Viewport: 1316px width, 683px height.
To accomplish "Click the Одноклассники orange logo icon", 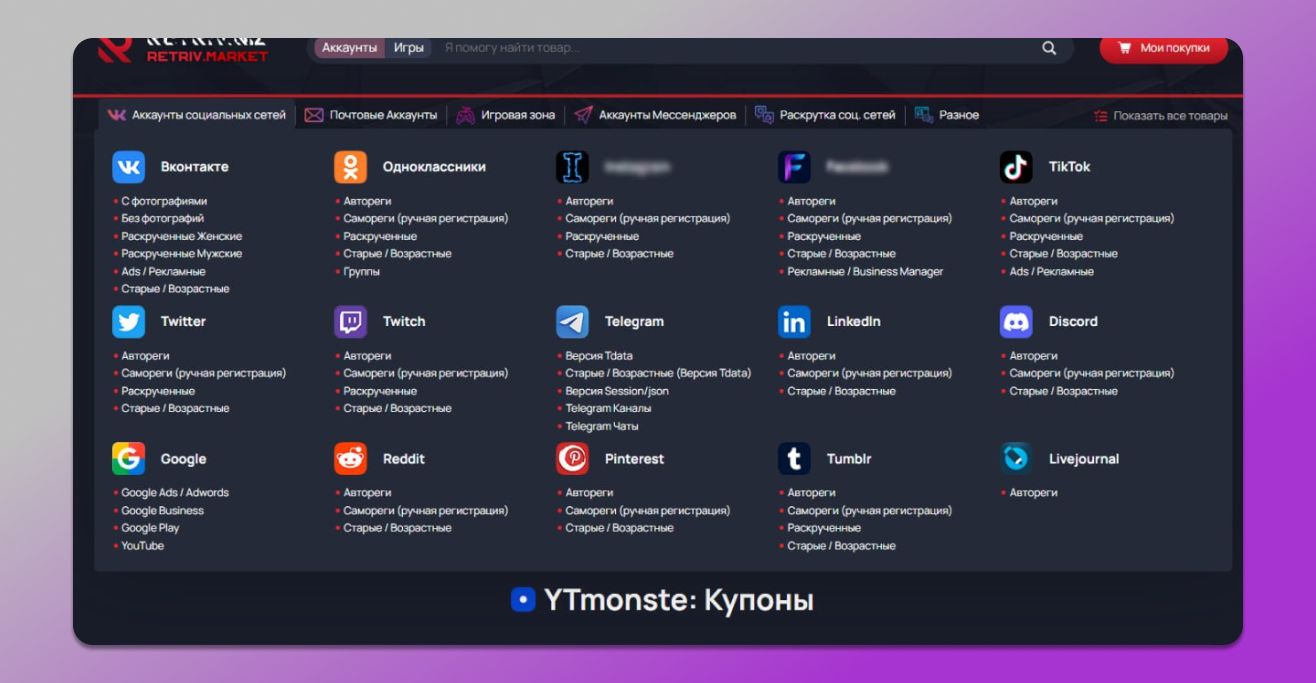I will (350, 167).
